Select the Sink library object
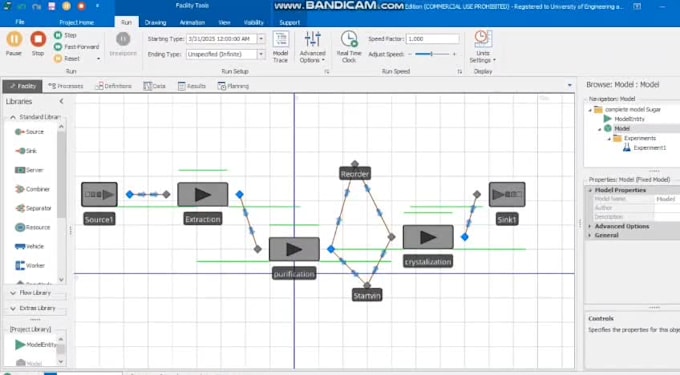680x375 pixels. click(x=26, y=151)
